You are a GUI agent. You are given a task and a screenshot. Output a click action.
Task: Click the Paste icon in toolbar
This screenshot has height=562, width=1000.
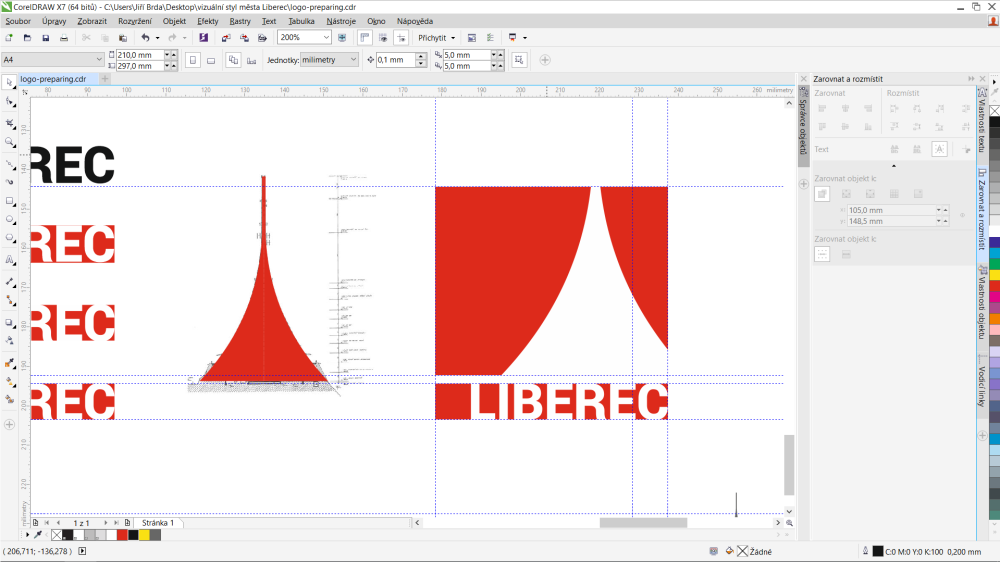coord(123,38)
